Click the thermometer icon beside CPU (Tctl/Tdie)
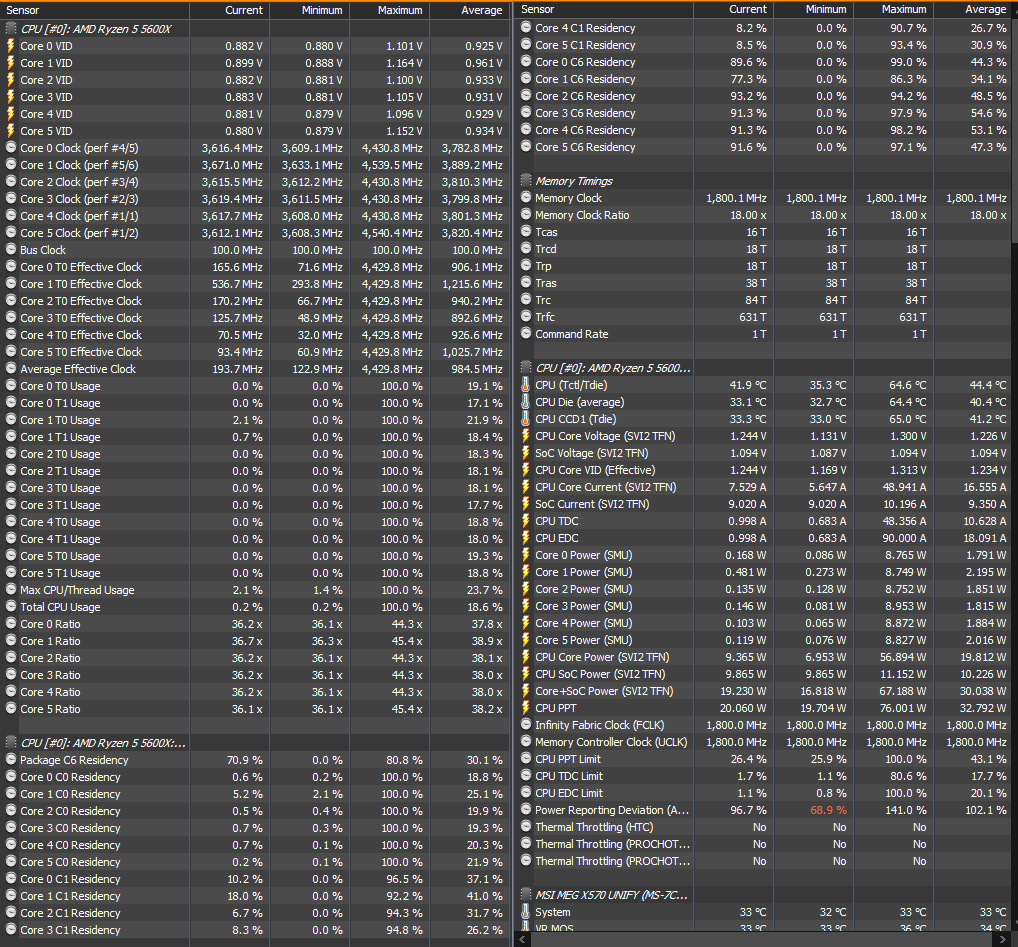1018x947 pixels. click(525, 384)
